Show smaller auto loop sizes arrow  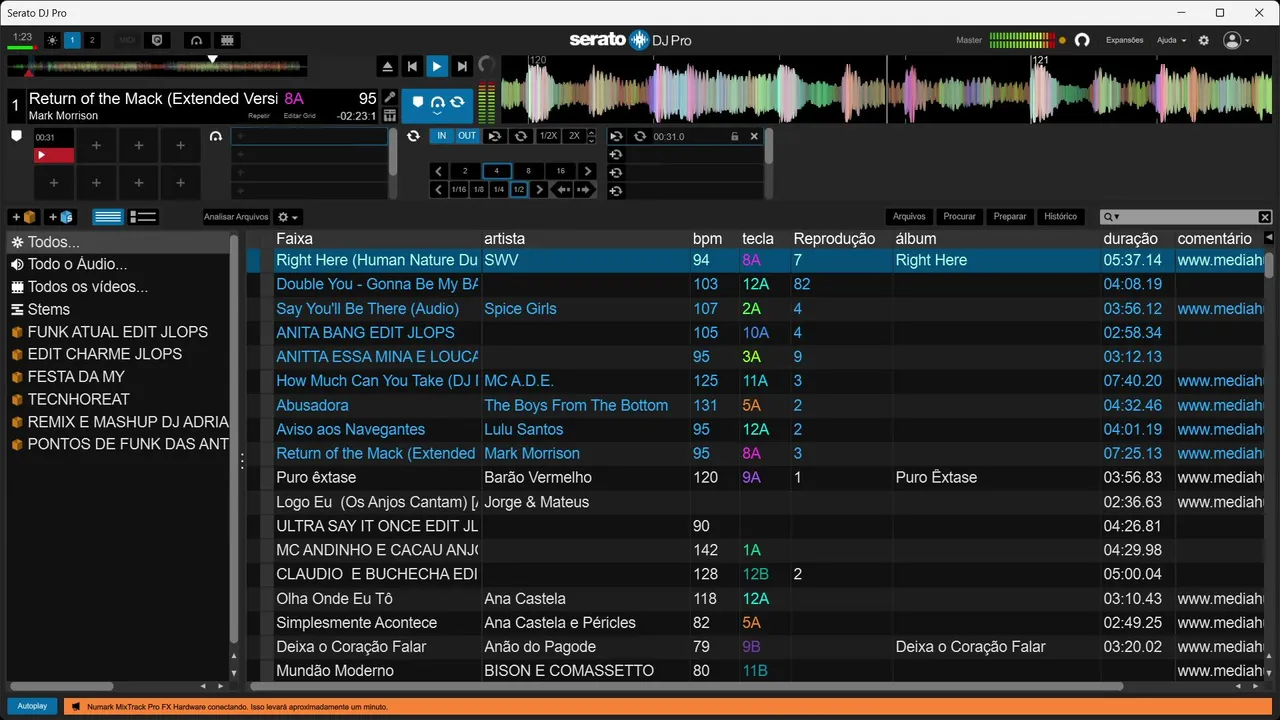click(438, 171)
